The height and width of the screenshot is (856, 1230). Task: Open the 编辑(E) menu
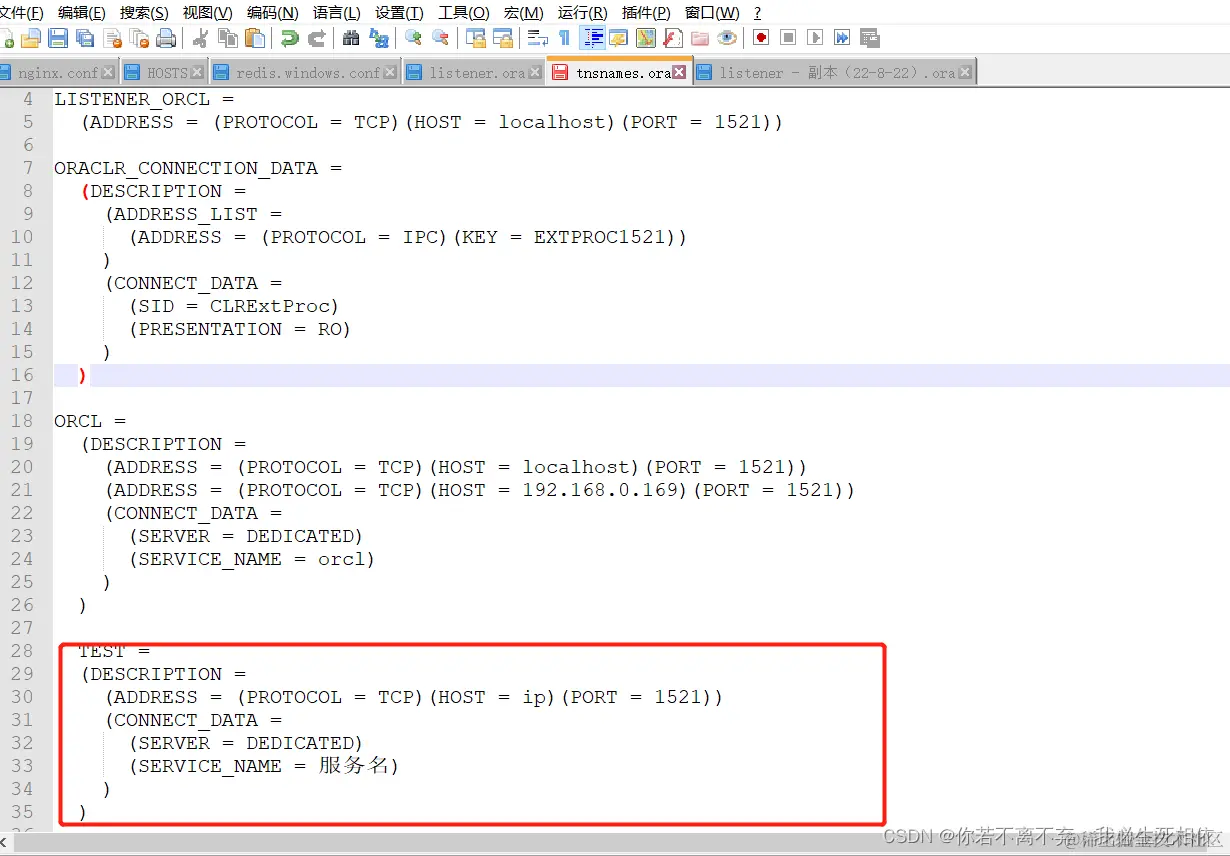[82, 12]
